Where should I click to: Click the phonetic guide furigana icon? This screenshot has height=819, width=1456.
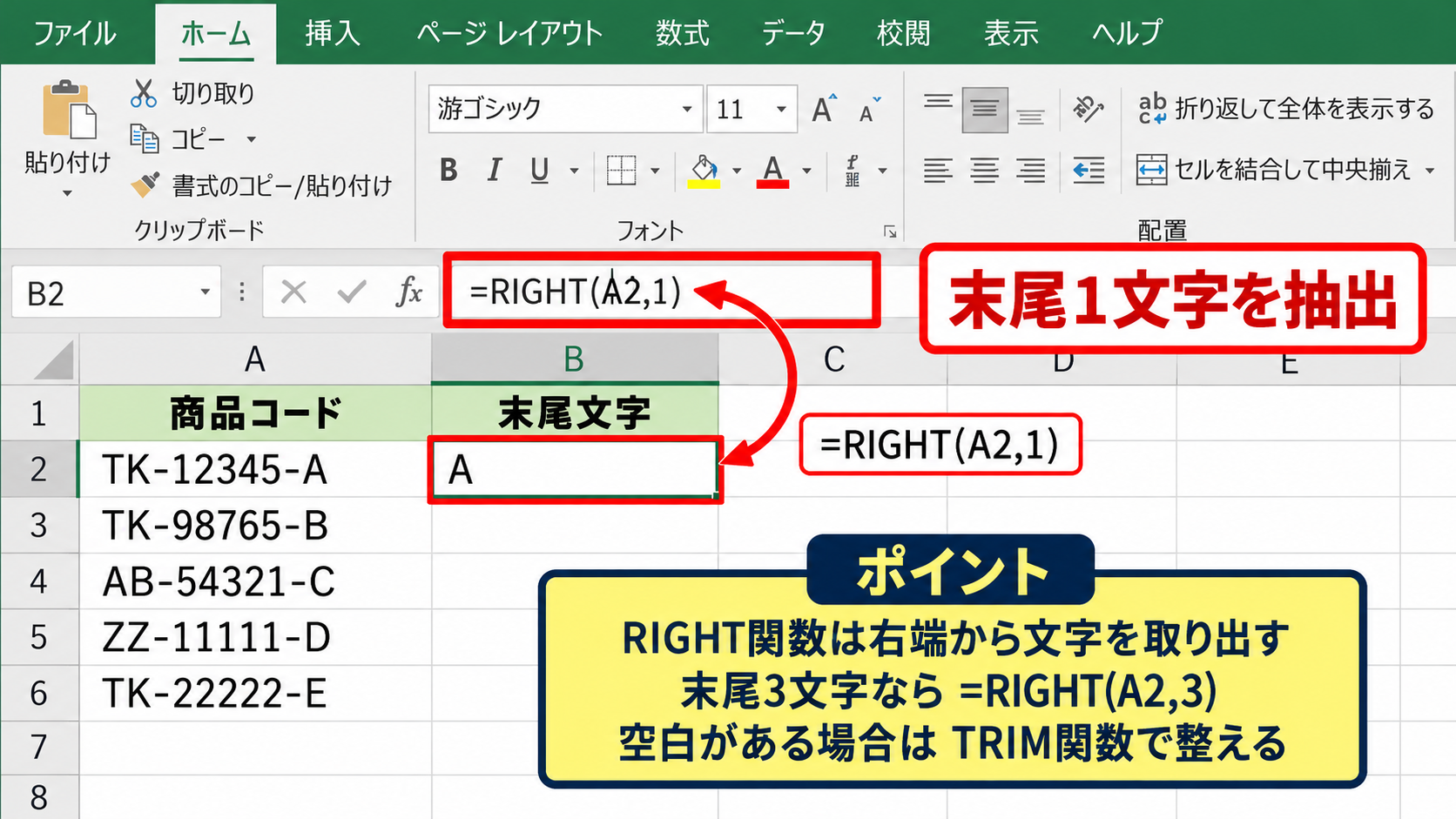pyautogui.click(x=853, y=170)
